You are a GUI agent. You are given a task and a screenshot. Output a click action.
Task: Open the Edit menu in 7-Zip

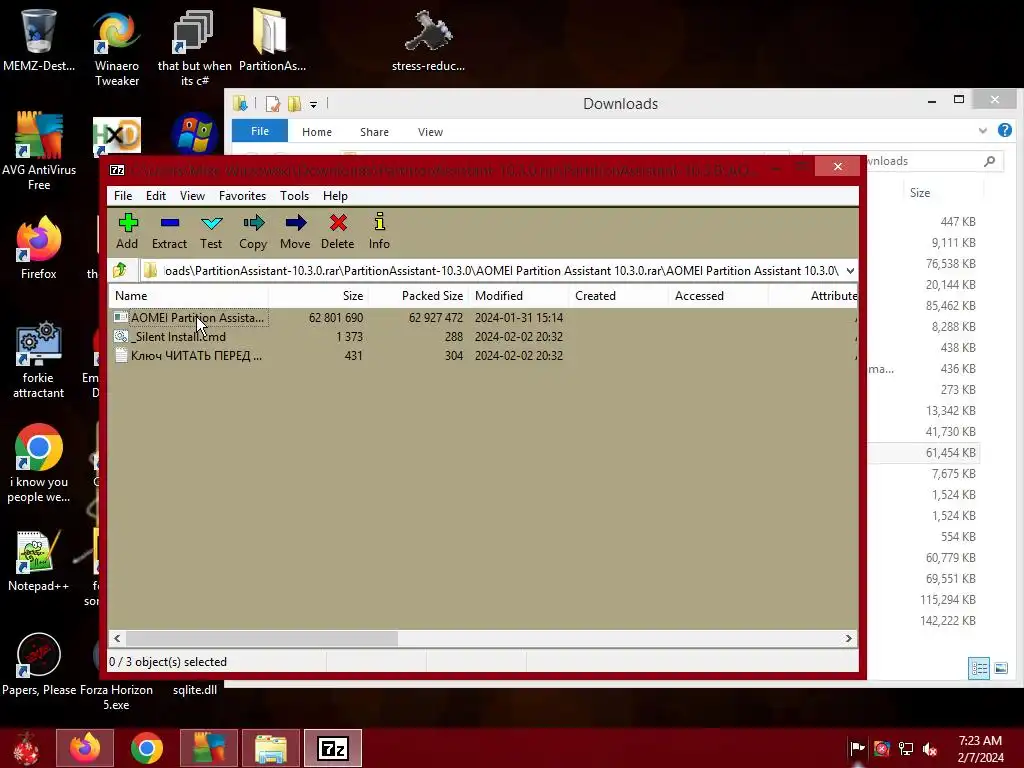pyautogui.click(x=155, y=196)
